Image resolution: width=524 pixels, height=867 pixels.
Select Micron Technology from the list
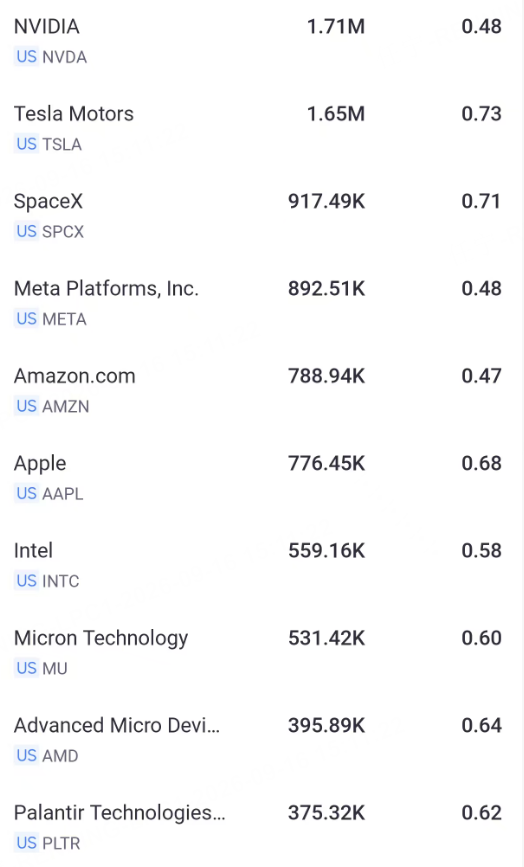click(262, 653)
